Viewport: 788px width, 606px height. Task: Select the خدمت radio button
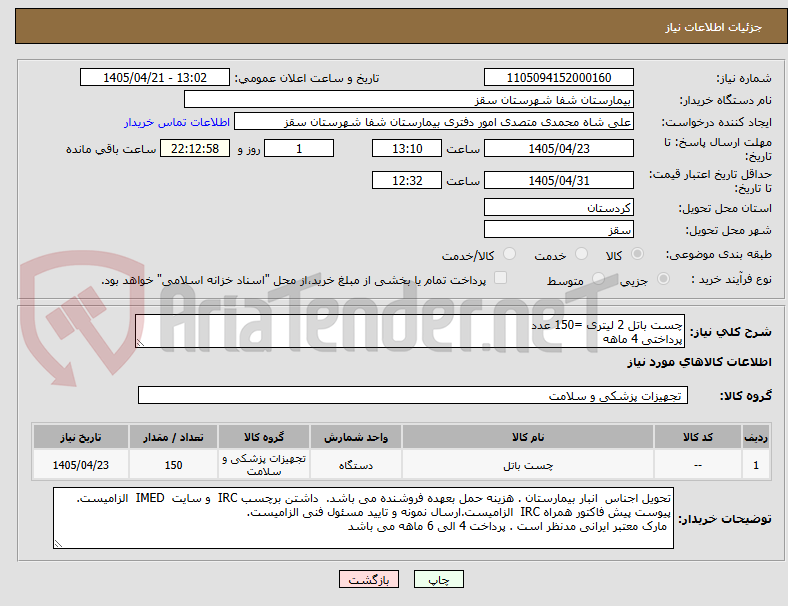[581, 254]
